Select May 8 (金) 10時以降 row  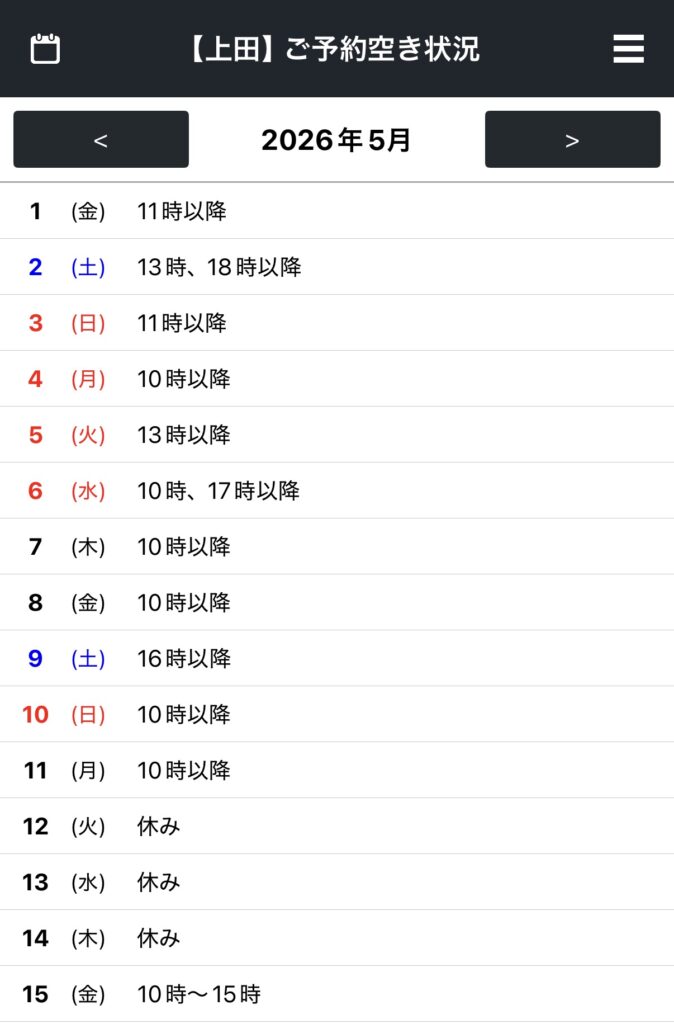click(337, 603)
